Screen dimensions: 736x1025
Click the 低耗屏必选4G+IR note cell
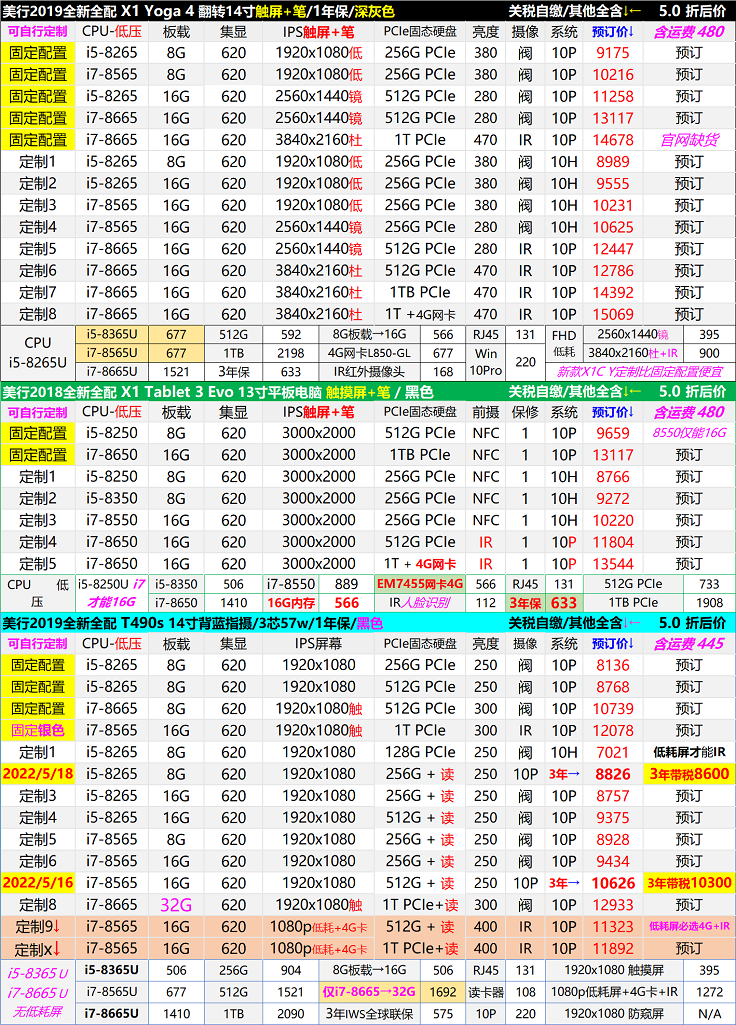689,927
